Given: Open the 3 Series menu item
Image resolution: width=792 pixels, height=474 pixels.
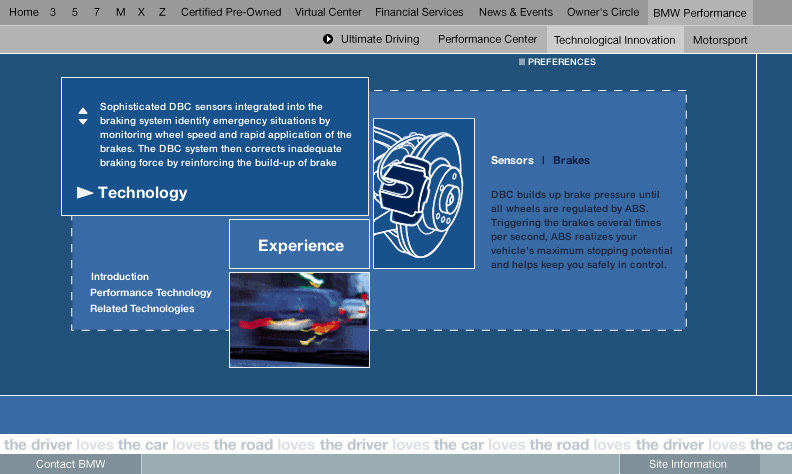Looking at the screenshot, I should point(53,12).
